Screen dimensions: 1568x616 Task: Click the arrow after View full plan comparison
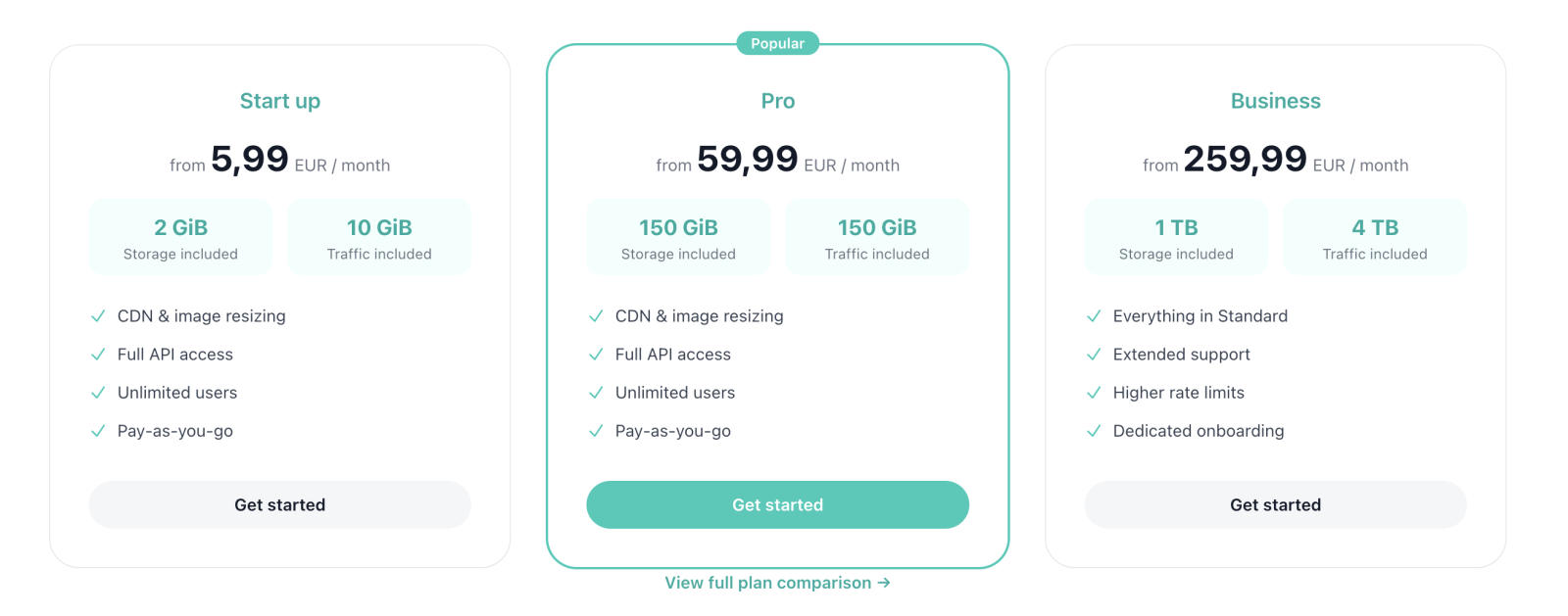click(x=884, y=583)
